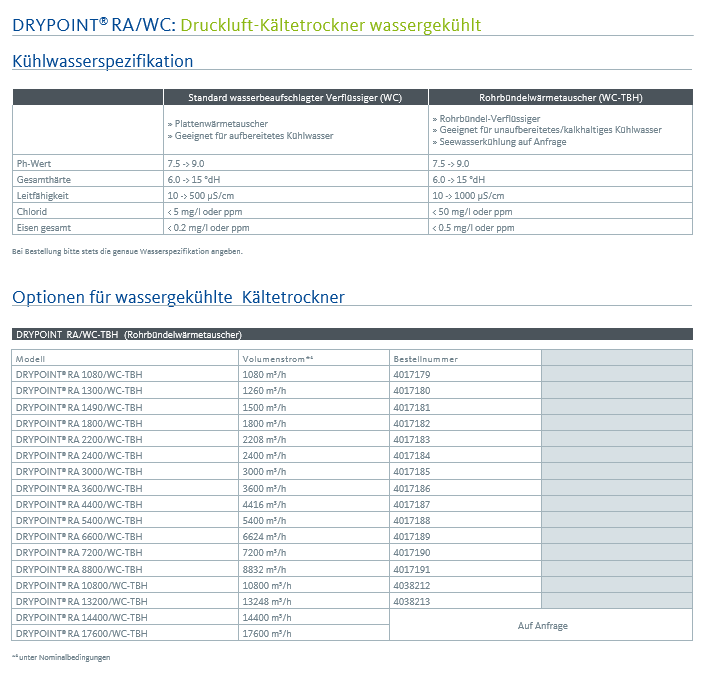The width and height of the screenshot is (712, 673).
Task: Click the 'Auf Anfrage' cell
Action: pos(542,625)
